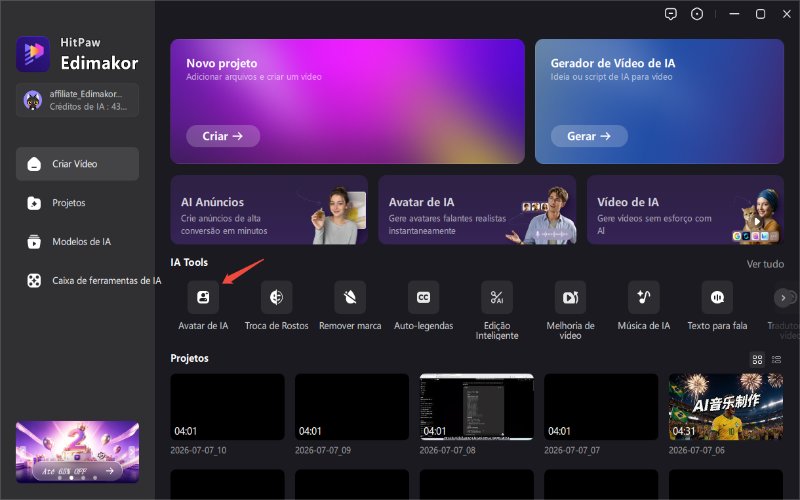Open project thumbnail 2026-07-07_09
Viewport: 800px width, 500px height.
point(352,407)
